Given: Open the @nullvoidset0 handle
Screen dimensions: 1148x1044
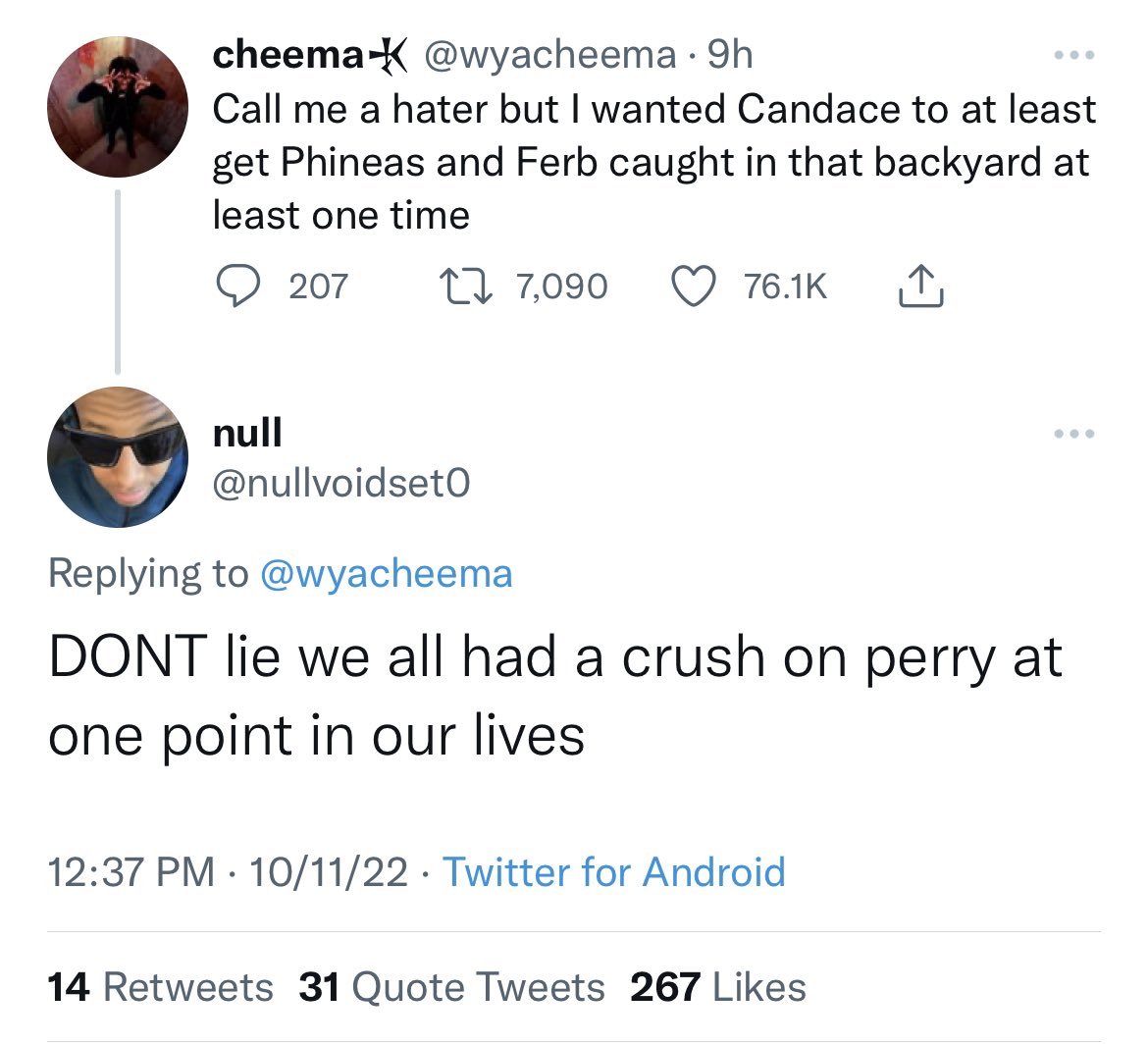Looking at the screenshot, I should point(340,482).
